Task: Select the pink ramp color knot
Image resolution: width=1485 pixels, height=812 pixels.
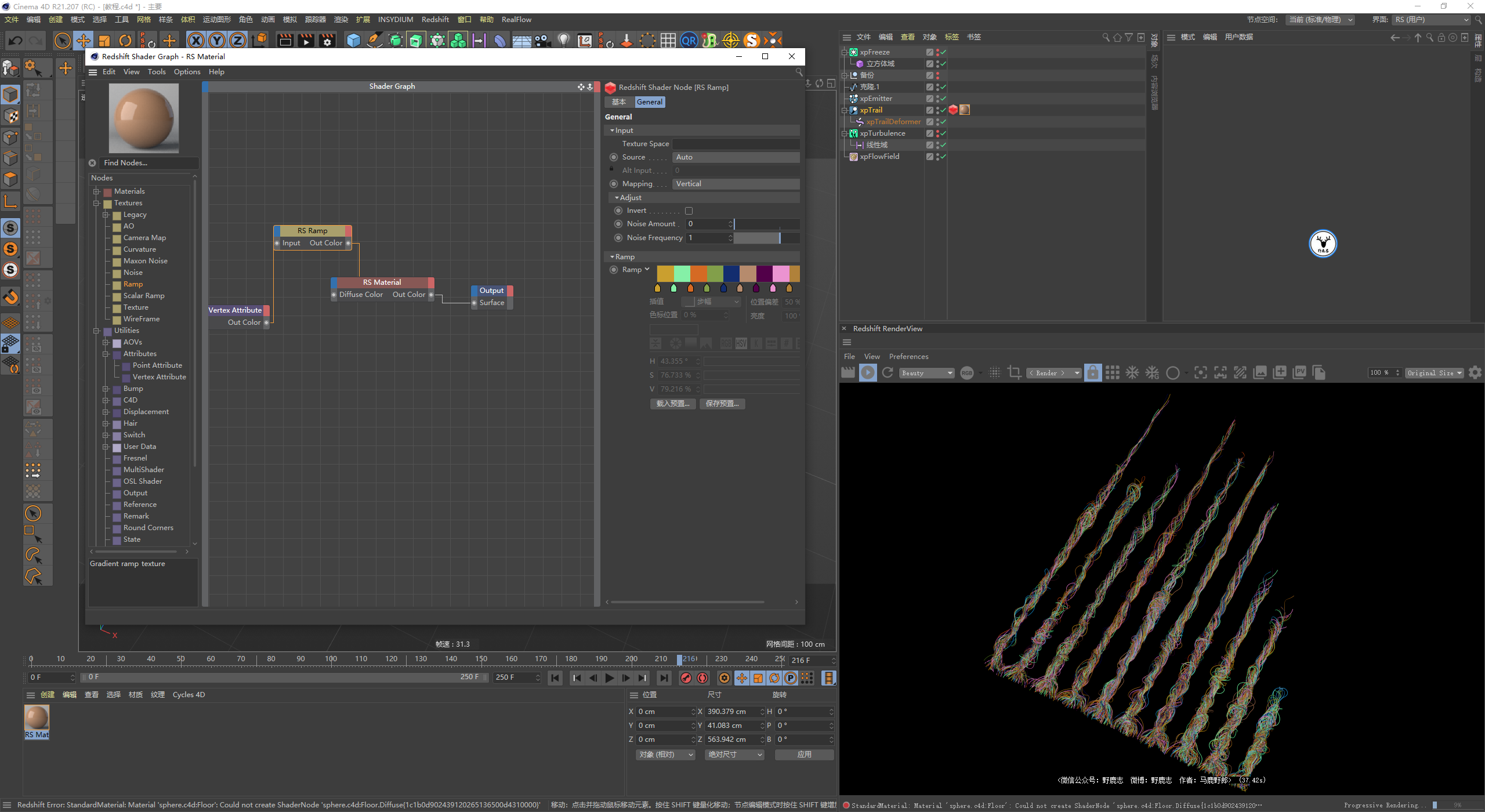Action: click(773, 288)
